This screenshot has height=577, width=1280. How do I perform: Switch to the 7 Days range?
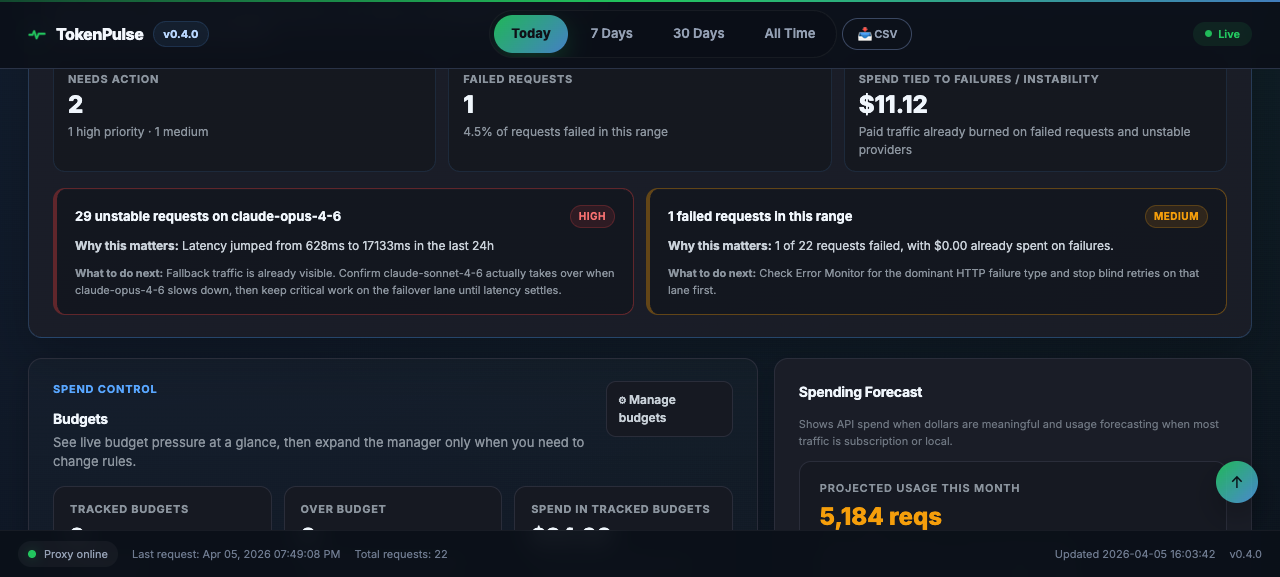pos(611,33)
